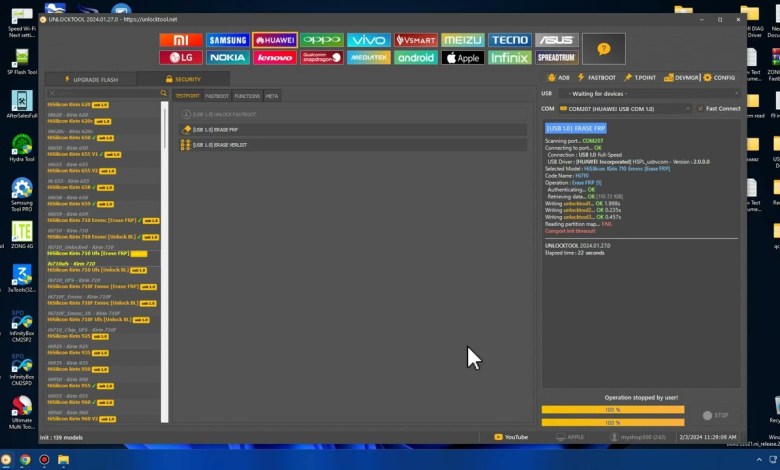Select the LG brand logo
This screenshot has width=780, height=470.
pyautogui.click(x=181, y=58)
